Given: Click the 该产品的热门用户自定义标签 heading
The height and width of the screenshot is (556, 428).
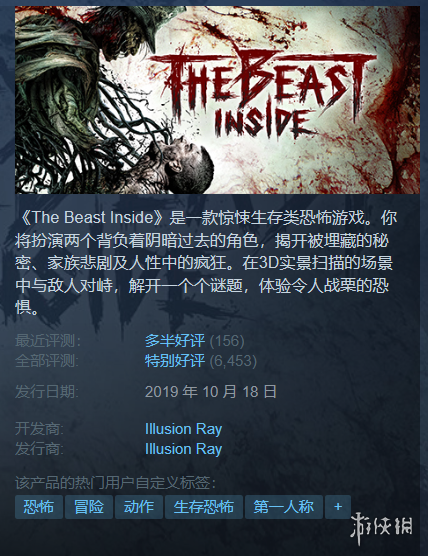Looking at the screenshot, I should pos(116,483).
